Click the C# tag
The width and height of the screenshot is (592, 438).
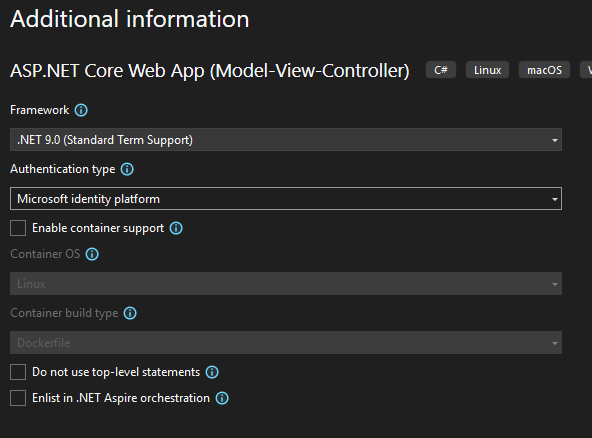(x=441, y=70)
